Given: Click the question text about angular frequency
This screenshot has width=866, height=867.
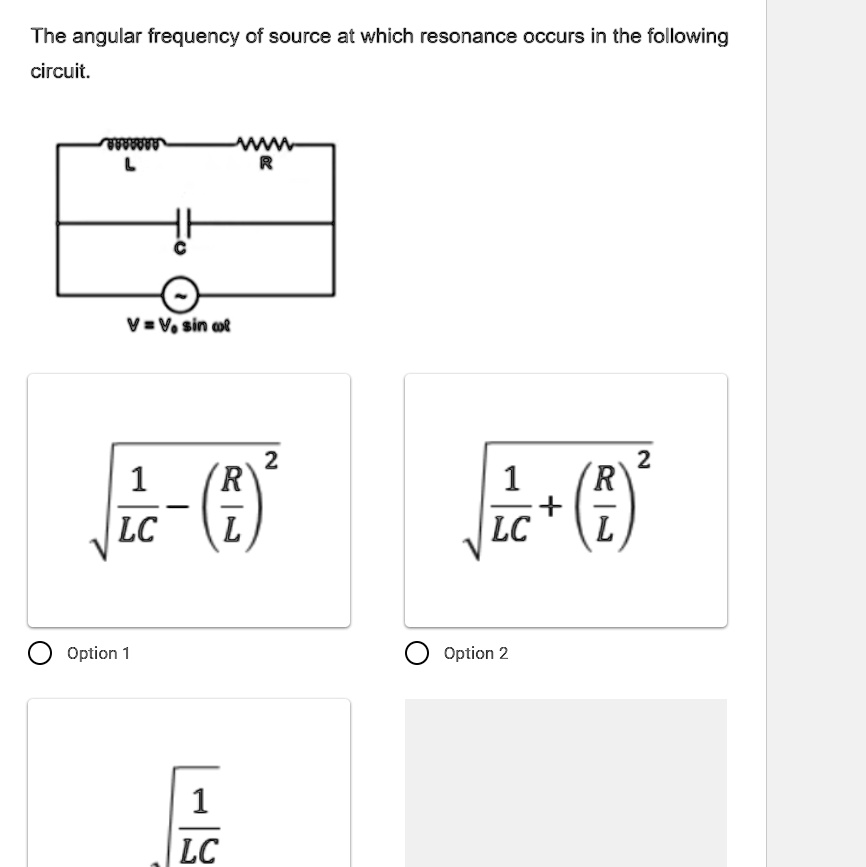Looking at the screenshot, I should coord(378,36).
